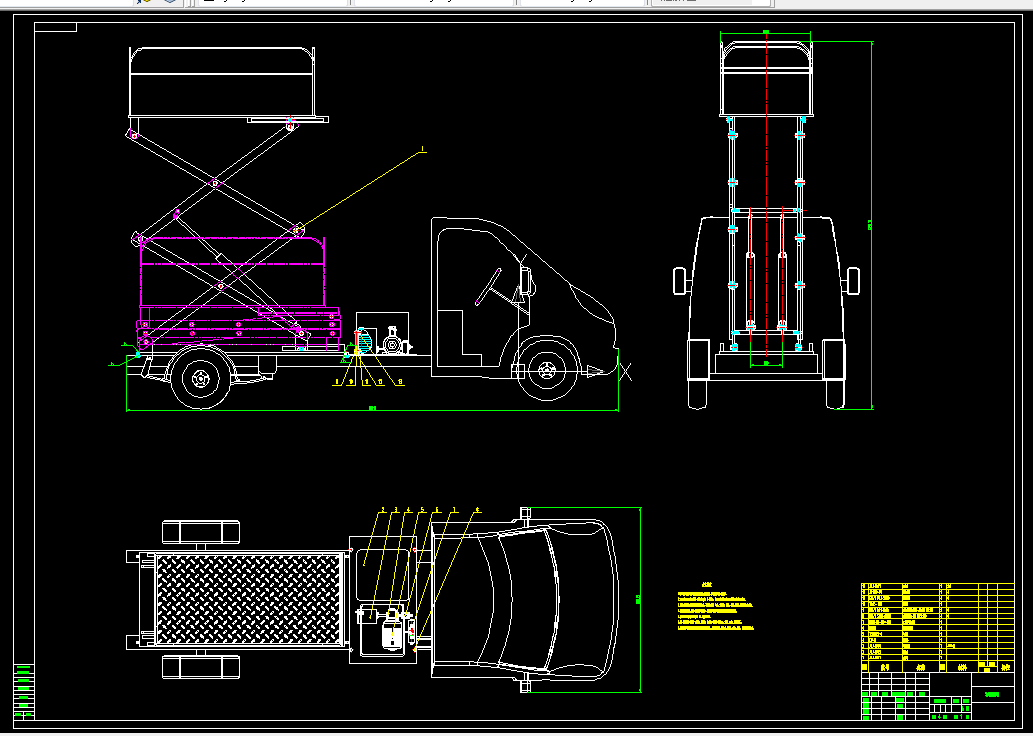
Task: Select the yellow technical notes text block
Action: point(715,606)
